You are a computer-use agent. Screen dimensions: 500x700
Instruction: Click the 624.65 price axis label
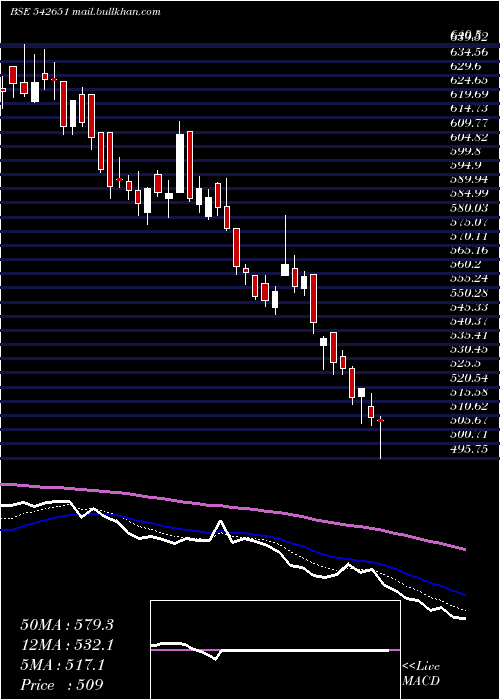point(469,80)
